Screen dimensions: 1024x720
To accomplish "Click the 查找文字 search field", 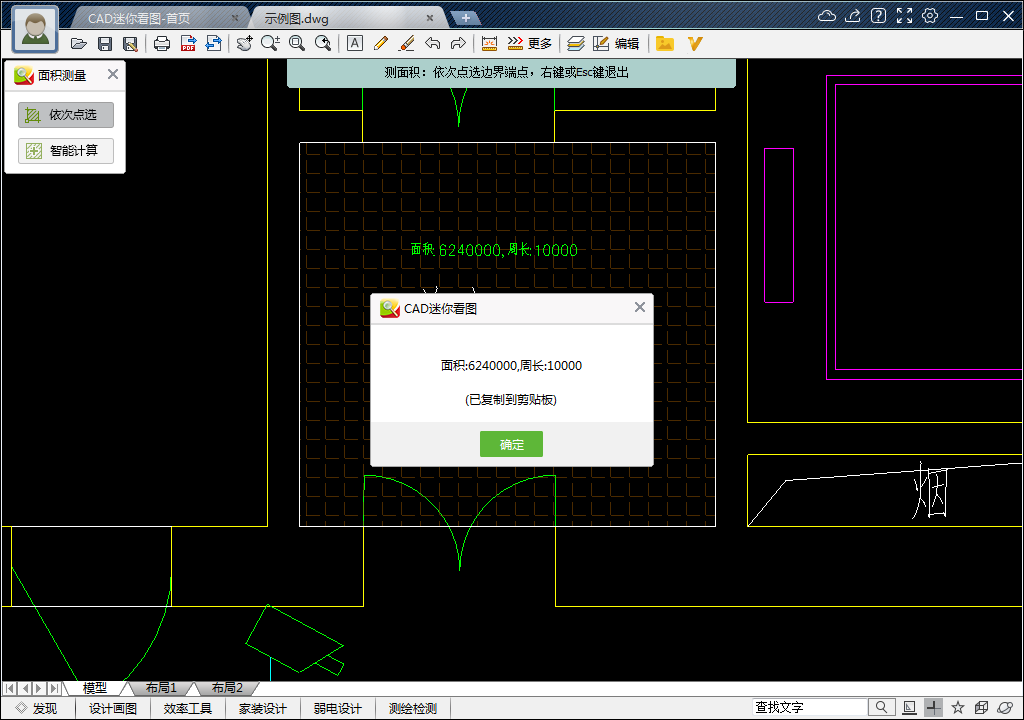I will click(809, 708).
